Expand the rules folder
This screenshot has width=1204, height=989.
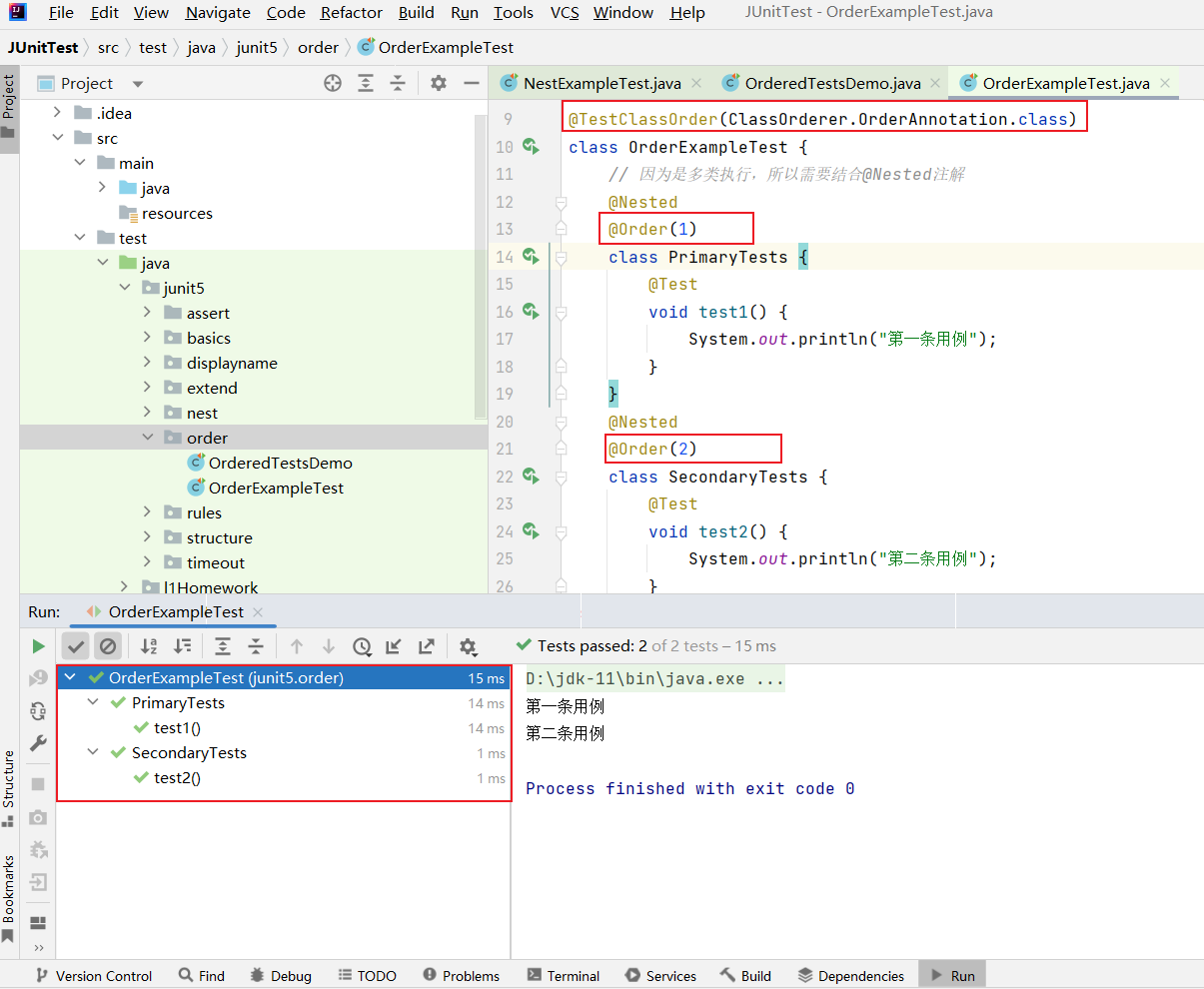[x=148, y=512]
